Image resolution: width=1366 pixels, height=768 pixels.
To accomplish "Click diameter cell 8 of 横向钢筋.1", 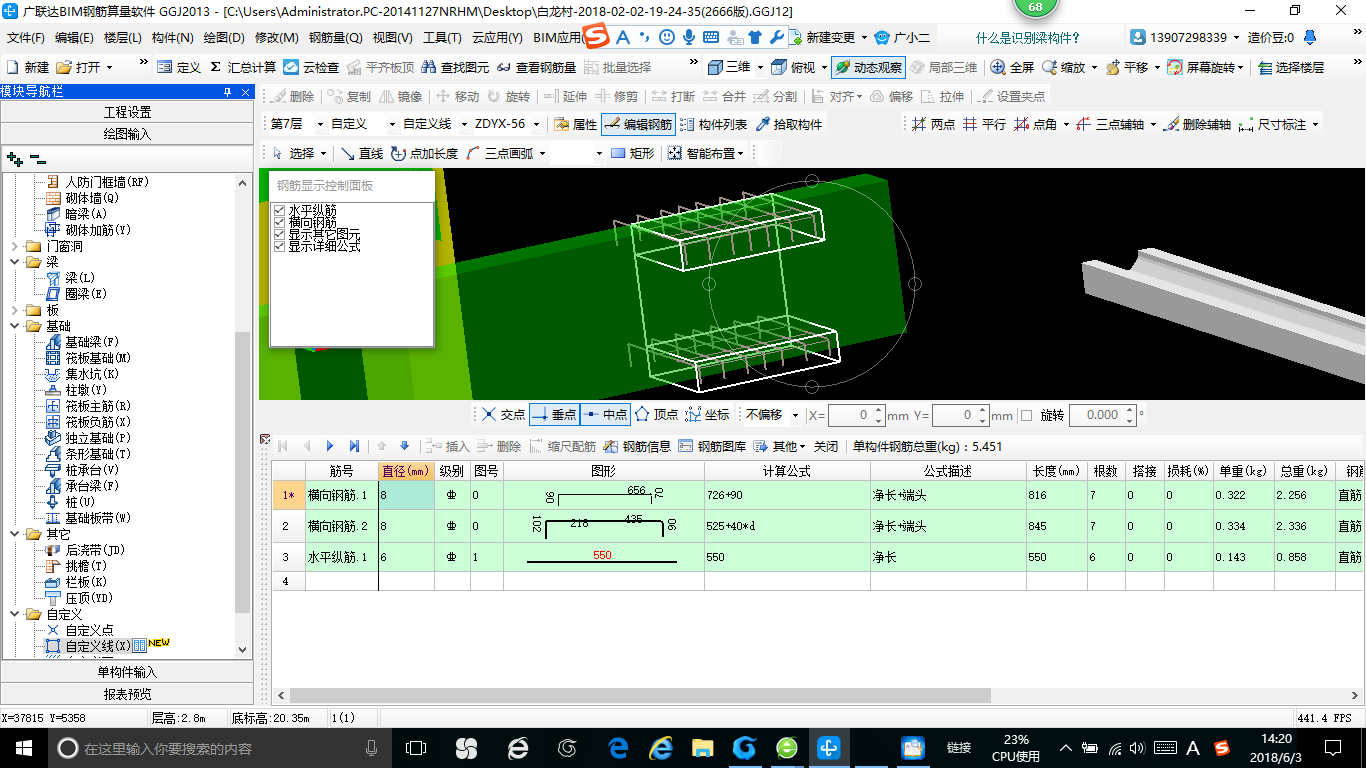I will 406,495.
